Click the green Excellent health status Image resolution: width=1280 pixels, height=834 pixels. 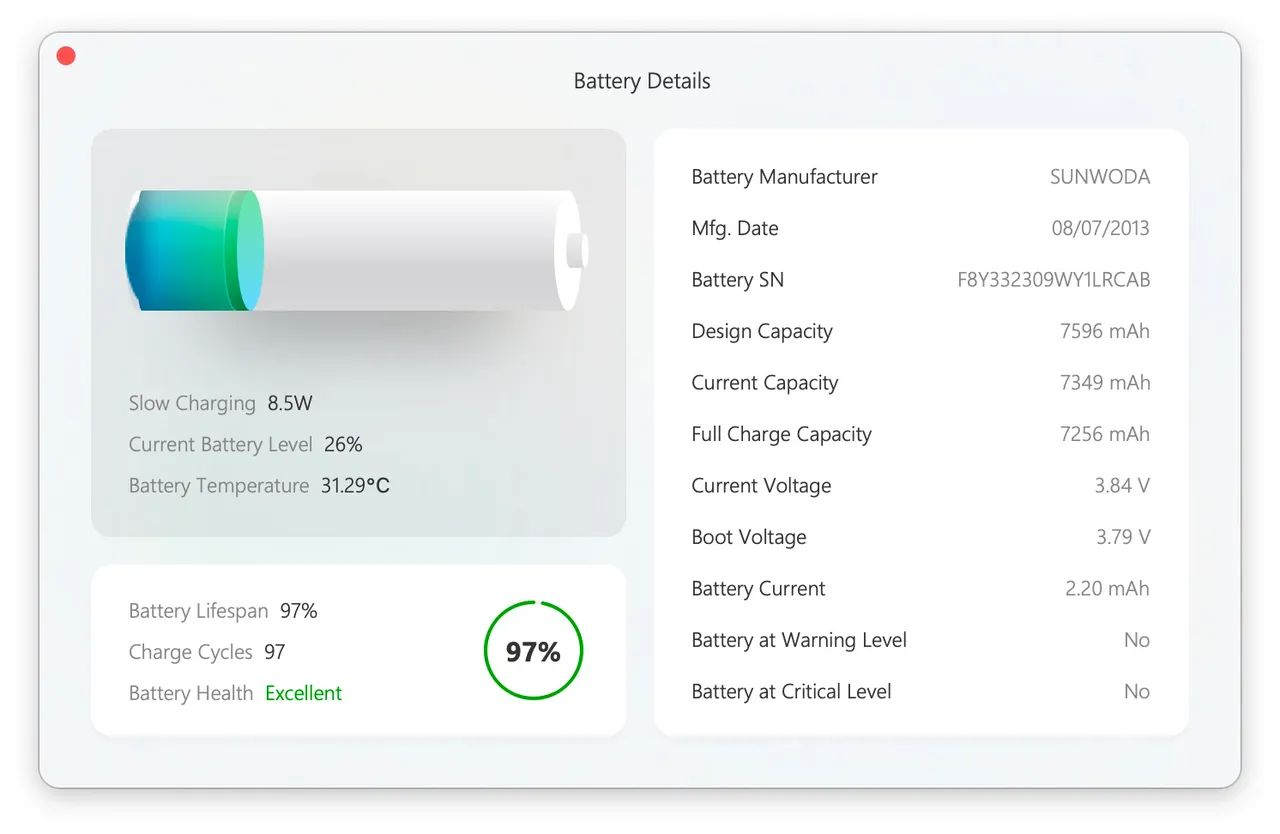(303, 693)
